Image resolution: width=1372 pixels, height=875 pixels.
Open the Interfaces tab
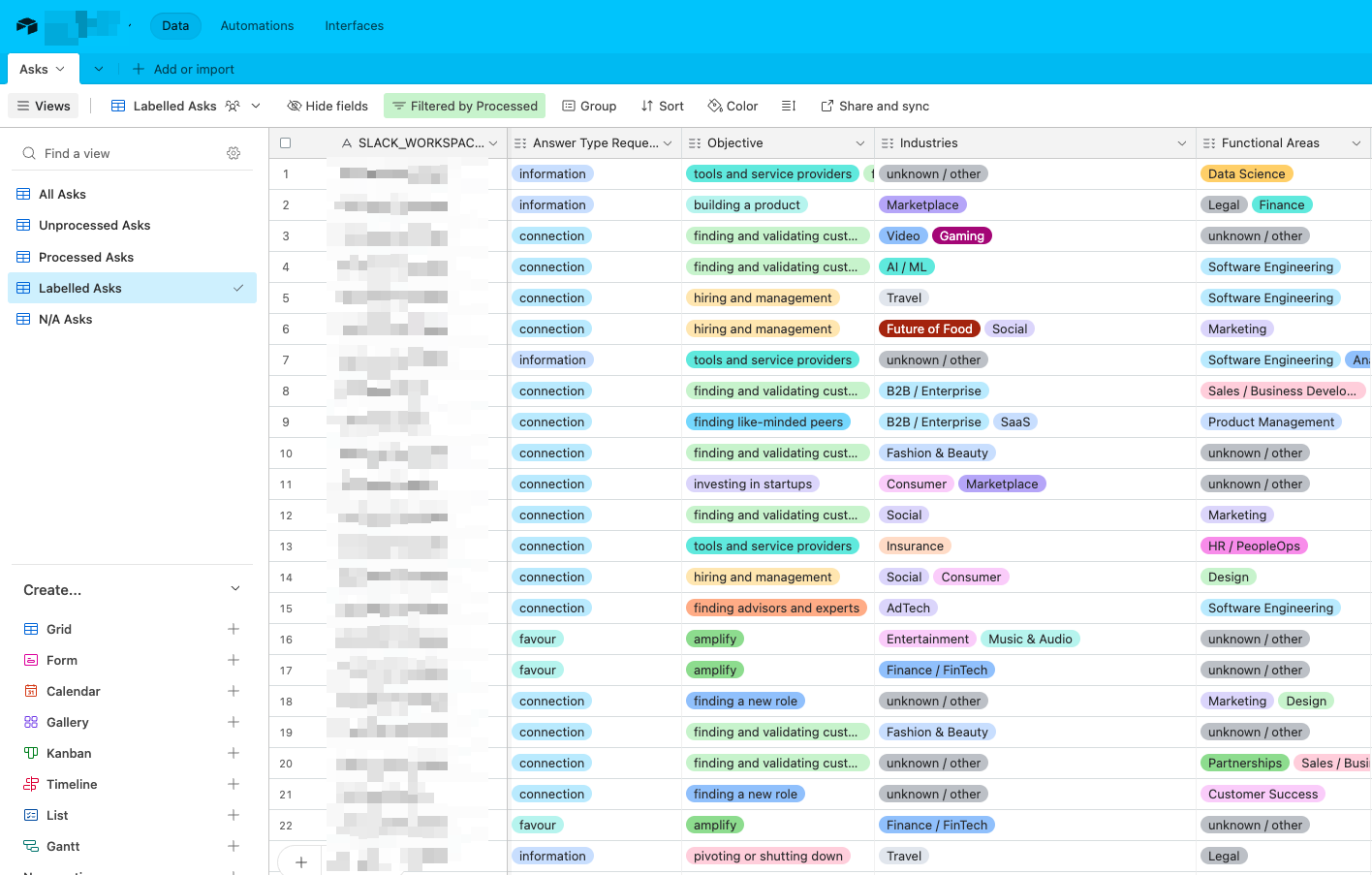pos(354,26)
